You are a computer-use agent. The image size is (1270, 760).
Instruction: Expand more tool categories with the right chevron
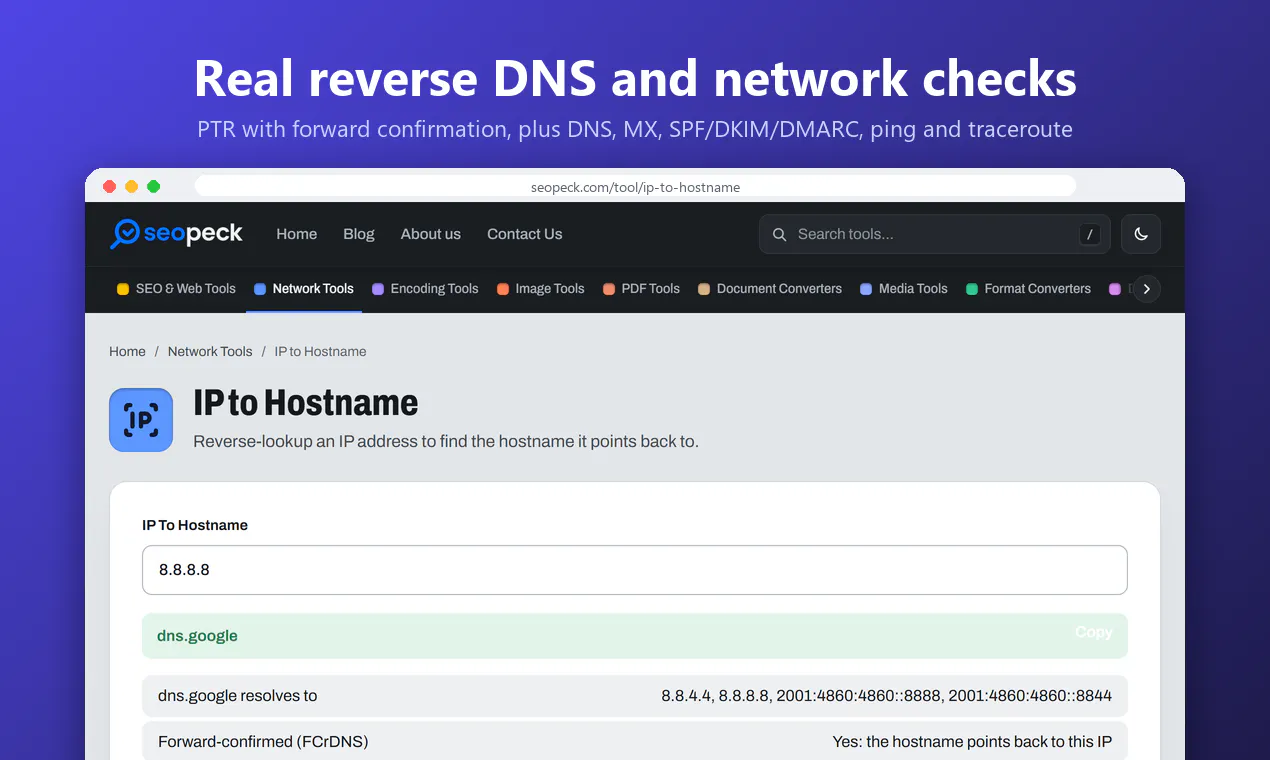[1146, 289]
